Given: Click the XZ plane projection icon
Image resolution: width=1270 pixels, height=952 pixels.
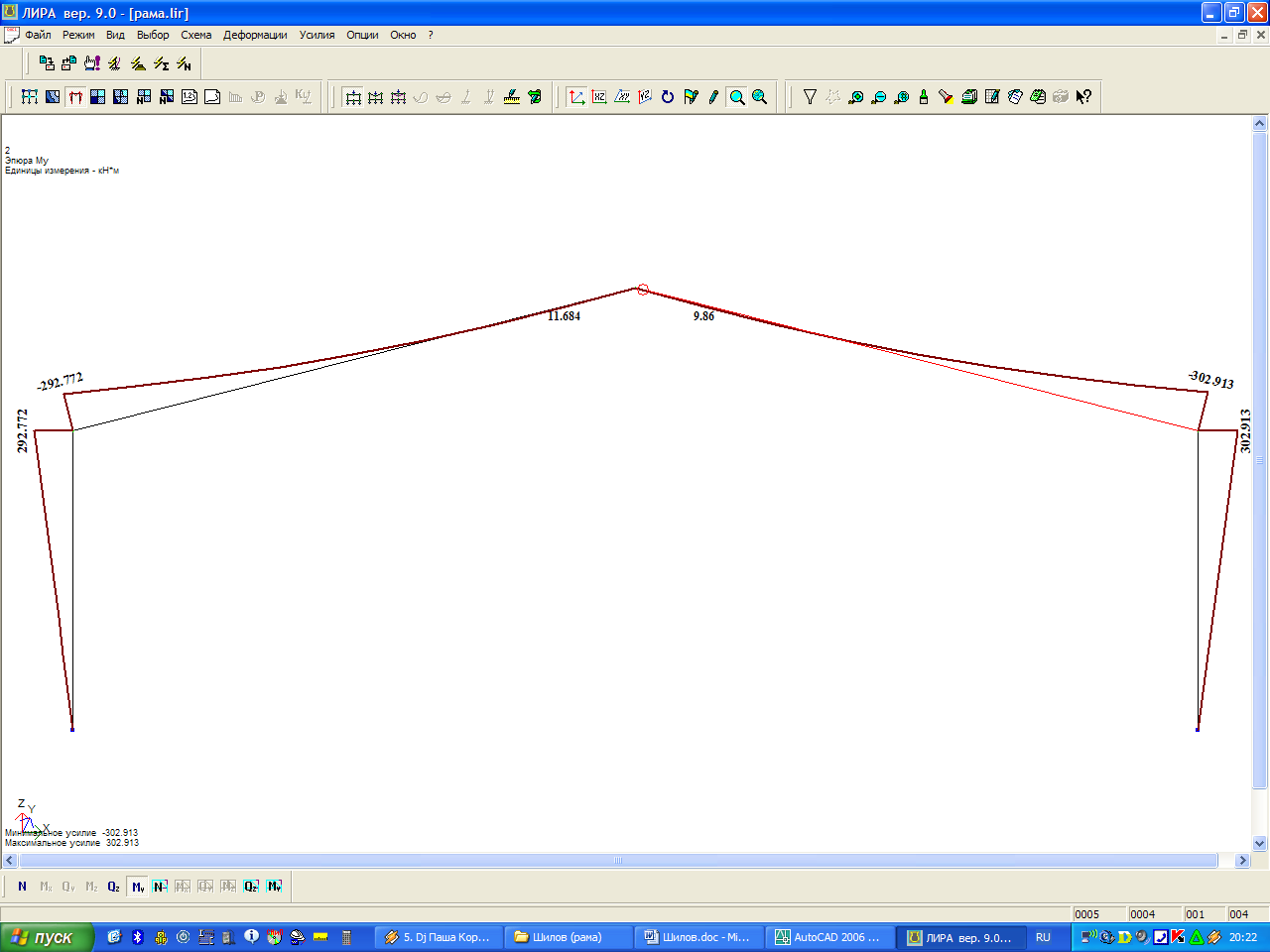Looking at the screenshot, I should pos(599,96).
